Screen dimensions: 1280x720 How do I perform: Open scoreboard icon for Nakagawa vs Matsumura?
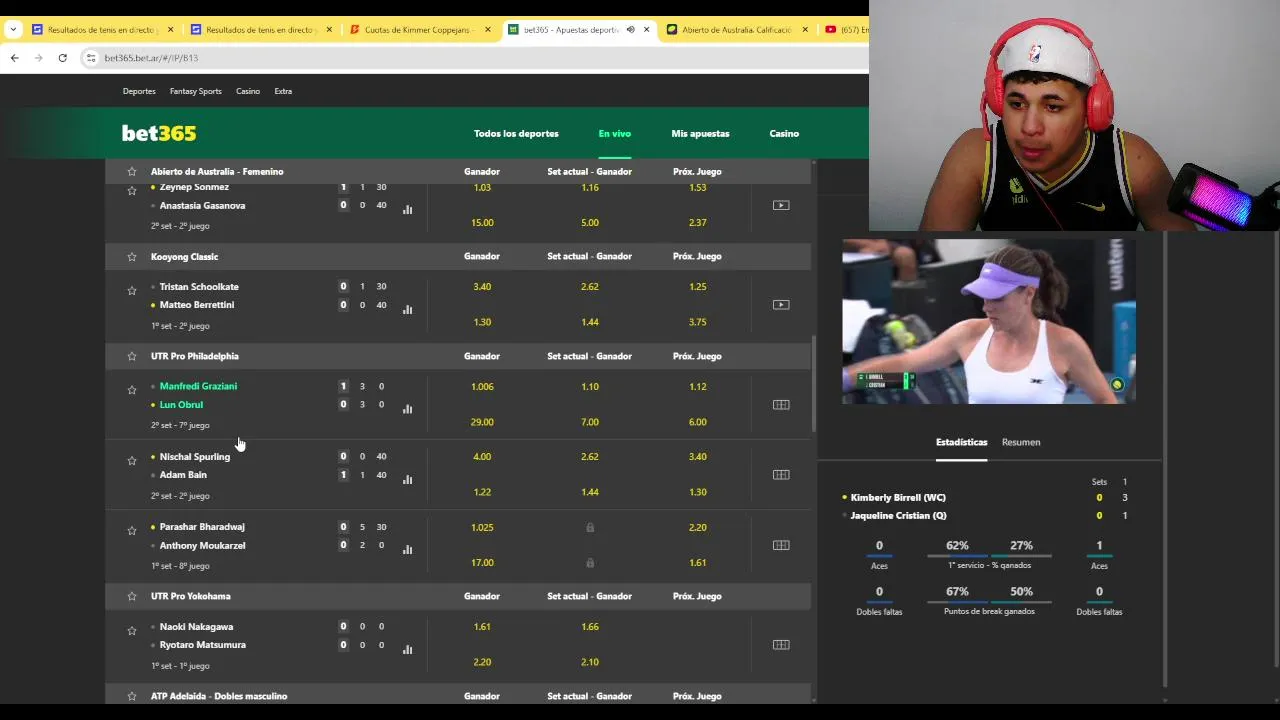tap(781, 645)
